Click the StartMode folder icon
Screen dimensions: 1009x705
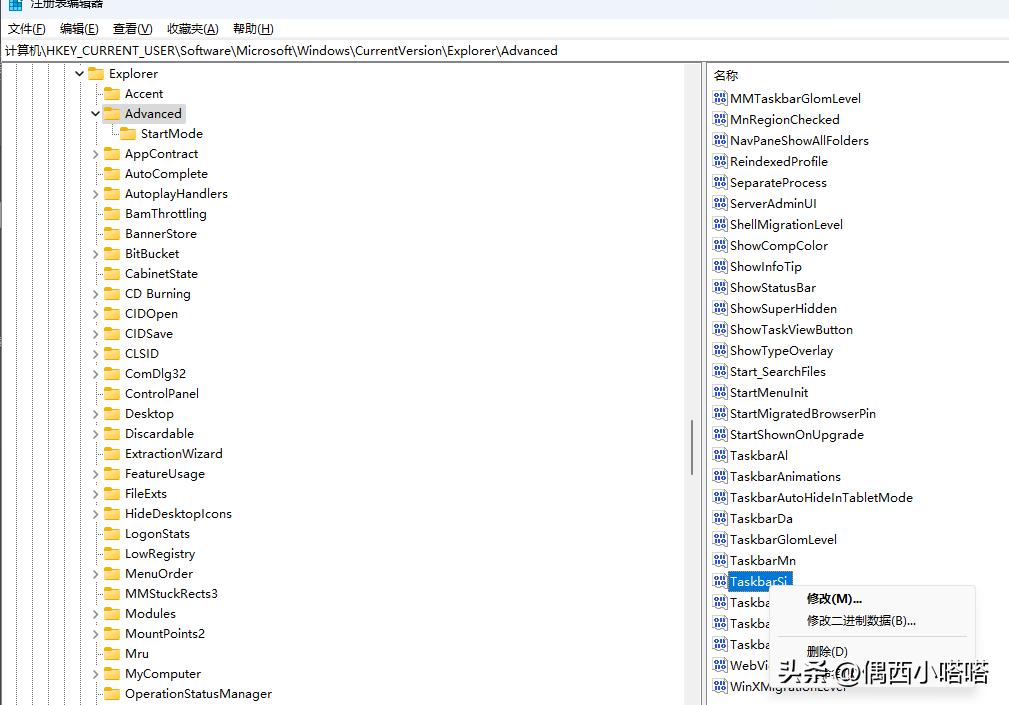(x=128, y=134)
